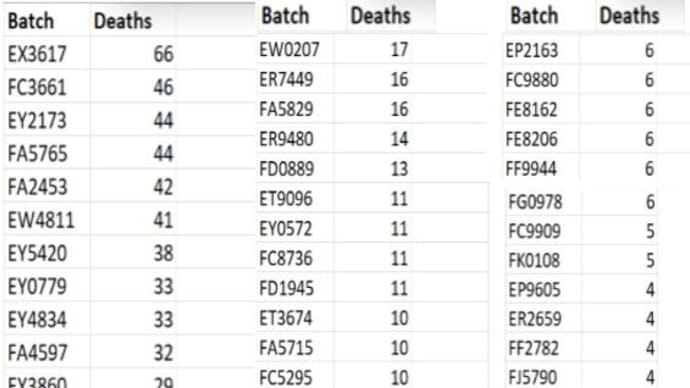Click the ER2659 batch entry
This screenshot has height=388, width=690.
535,319
